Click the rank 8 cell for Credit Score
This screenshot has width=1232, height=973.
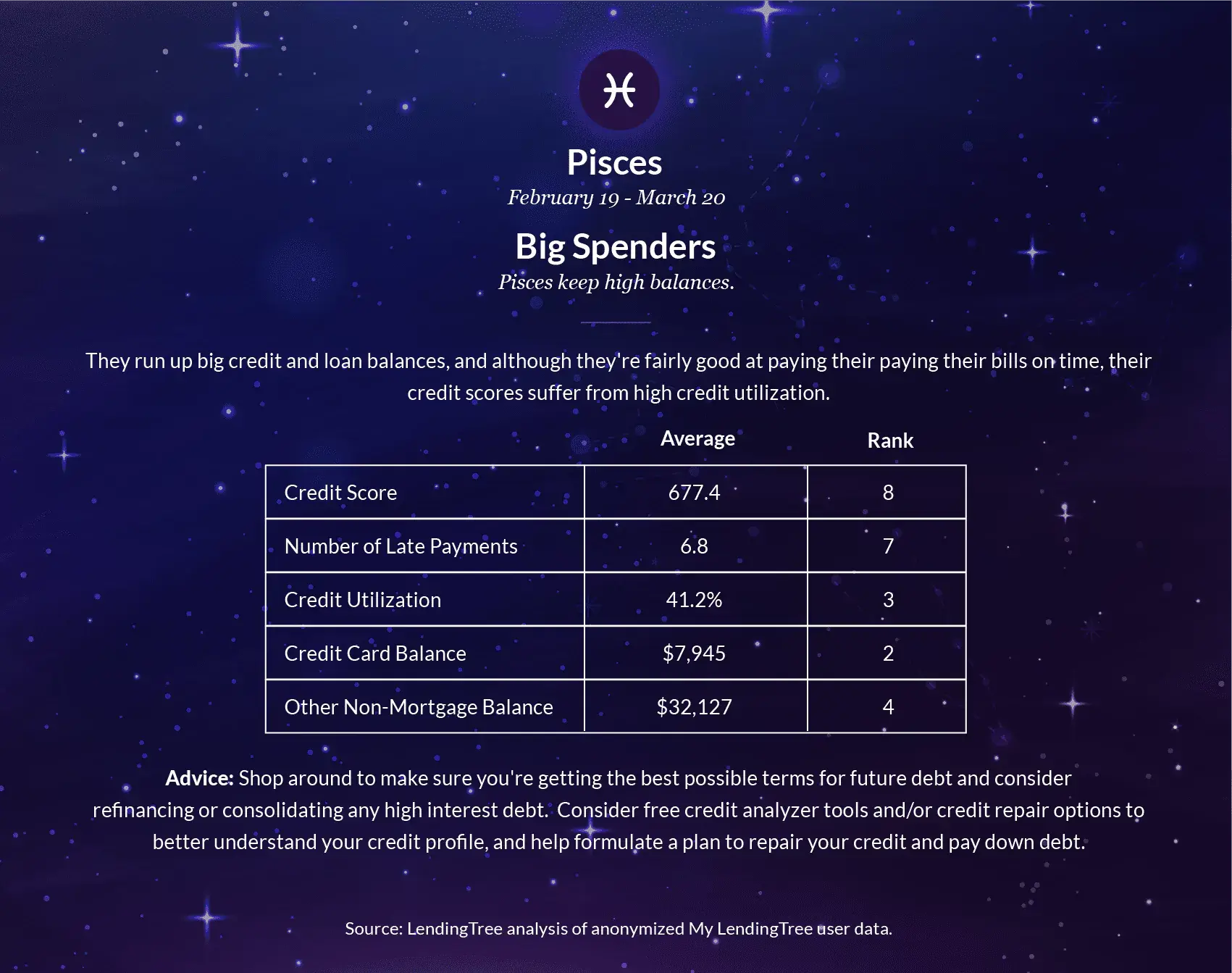coord(888,493)
